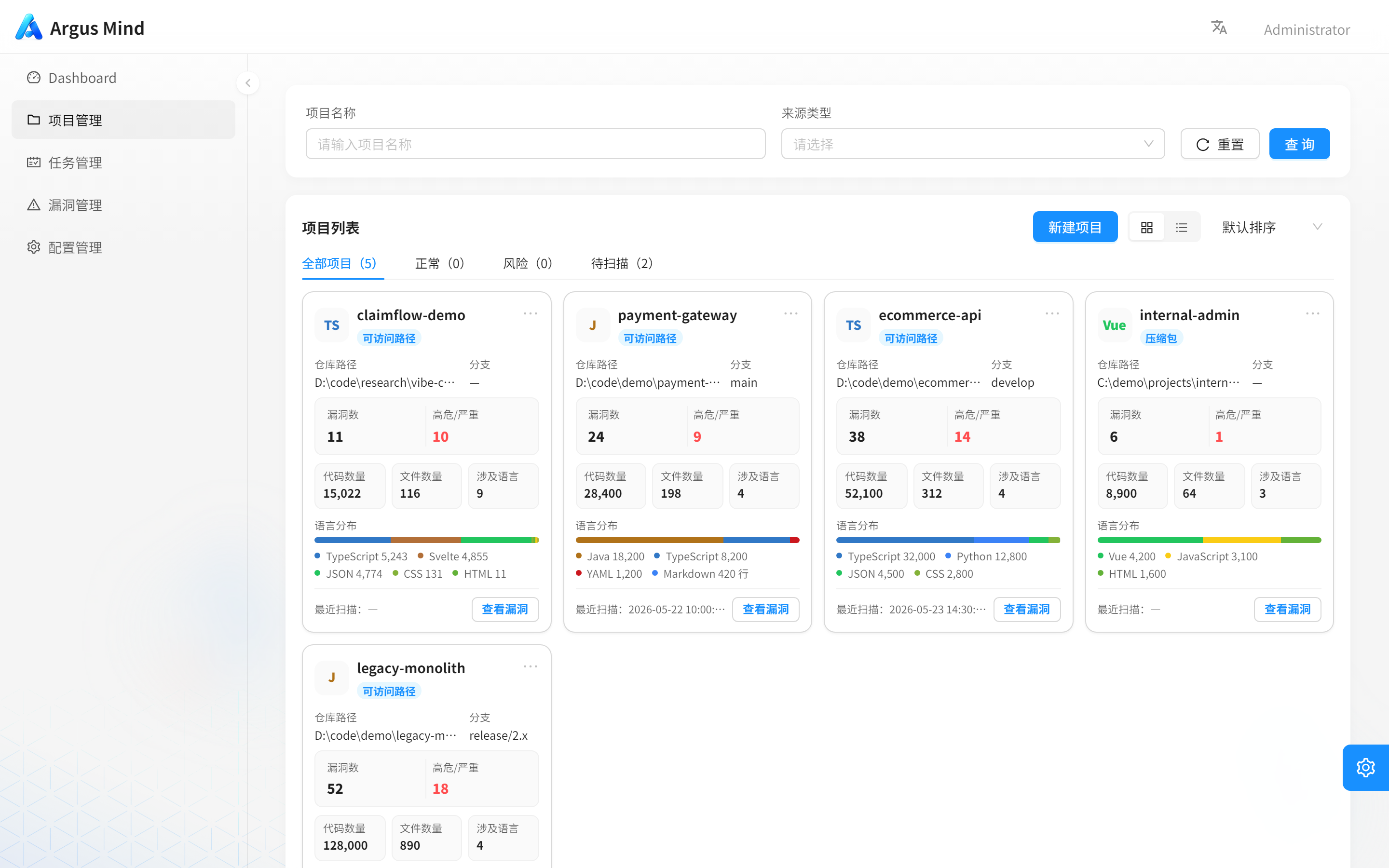Open 任务管理 in the sidebar
The image size is (1389, 868).
(x=123, y=163)
